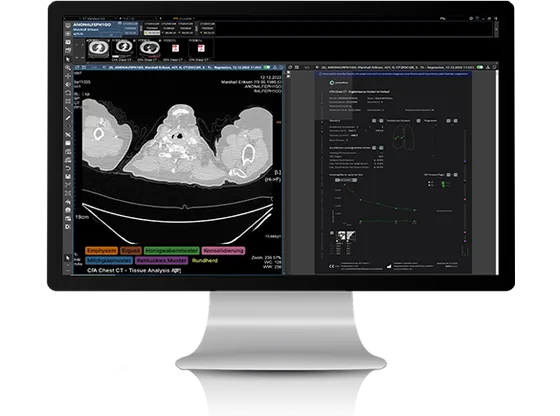Select the crossed scissors tool in left toolbar

point(68,135)
